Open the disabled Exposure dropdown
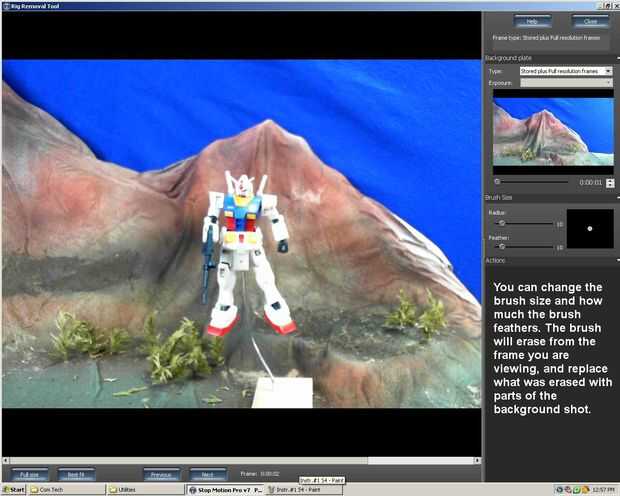The height and width of the screenshot is (496, 620). click(566, 83)
